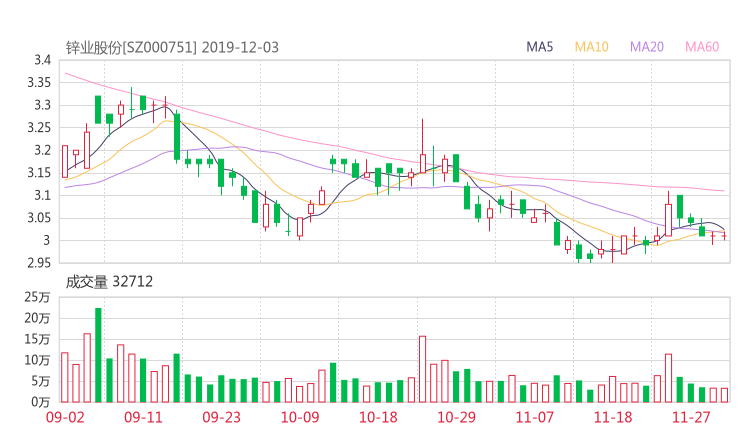Click the chart title 锌业股份[SZ000751] 2019-12-03

click(x=172, y=48)
